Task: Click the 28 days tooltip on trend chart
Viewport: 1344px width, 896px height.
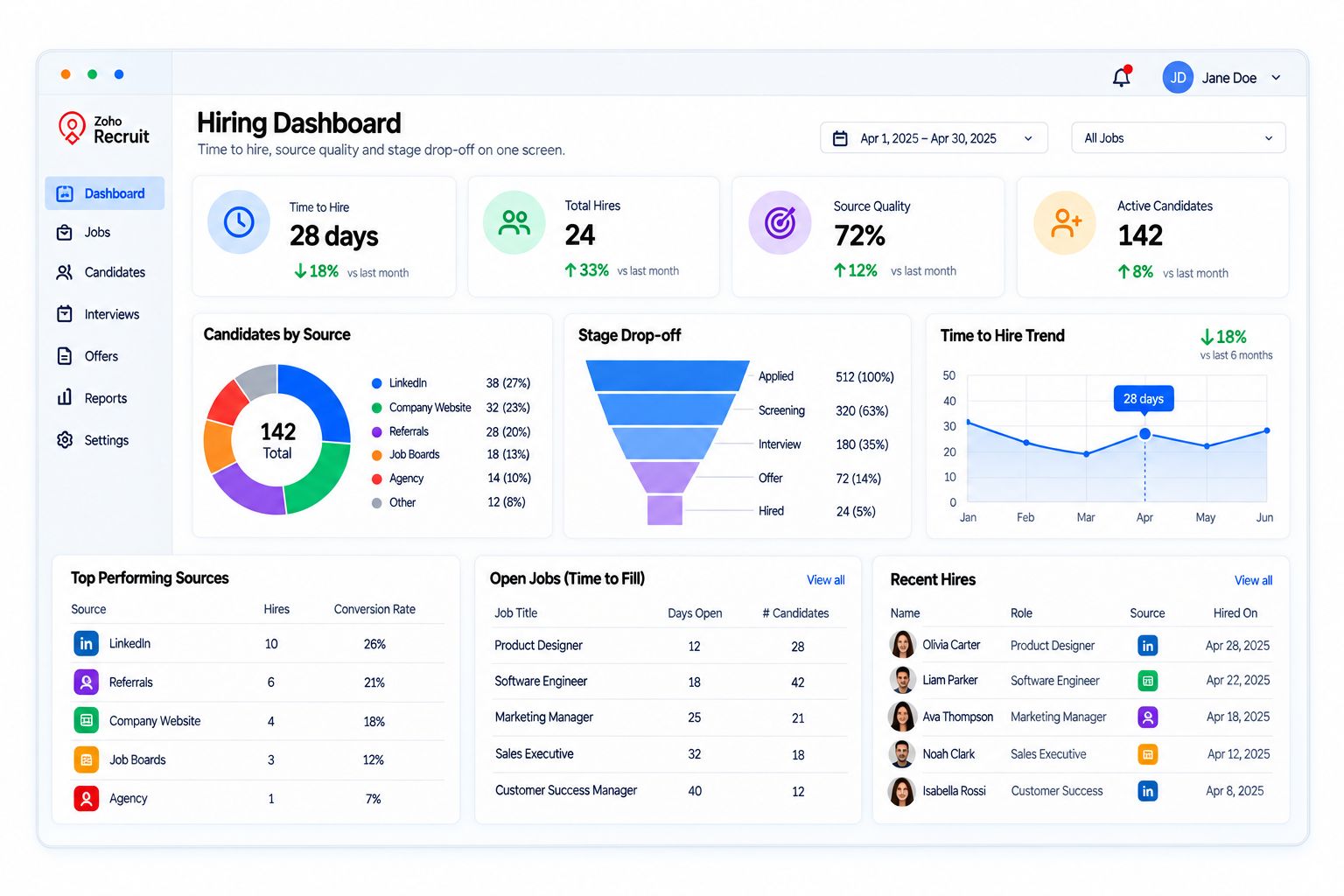Action: [x=1144, y=398]
